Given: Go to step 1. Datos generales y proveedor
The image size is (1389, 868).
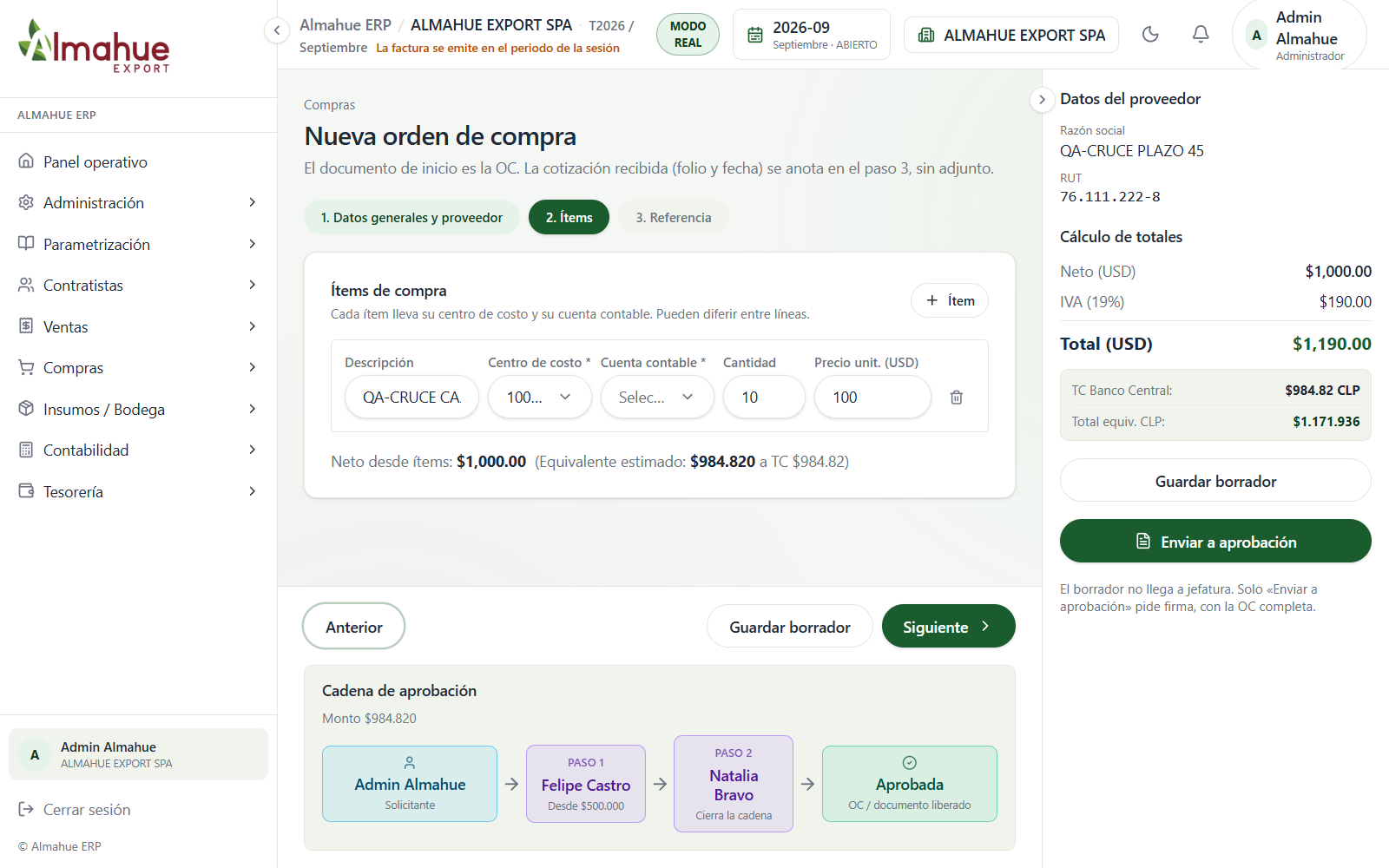Looking at the screenshot, I should [411, 217].
